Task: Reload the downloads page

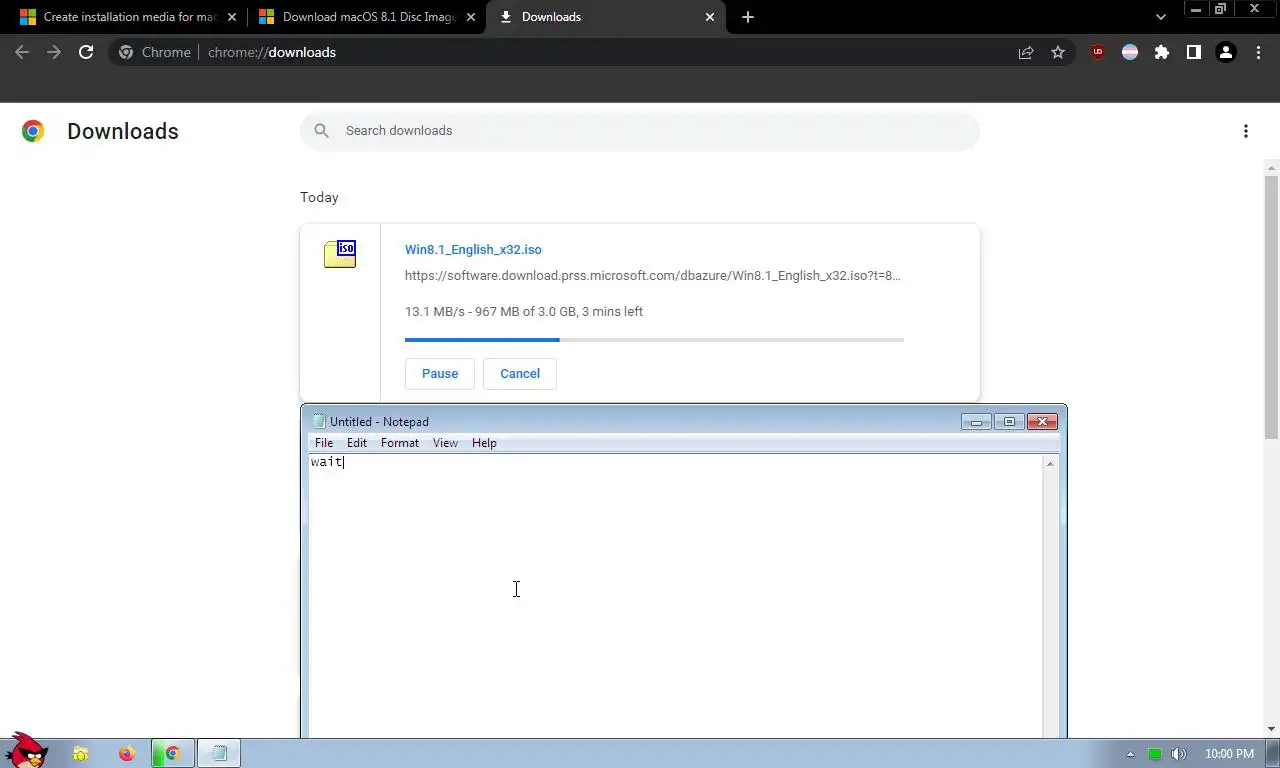Action: point(86,52)
